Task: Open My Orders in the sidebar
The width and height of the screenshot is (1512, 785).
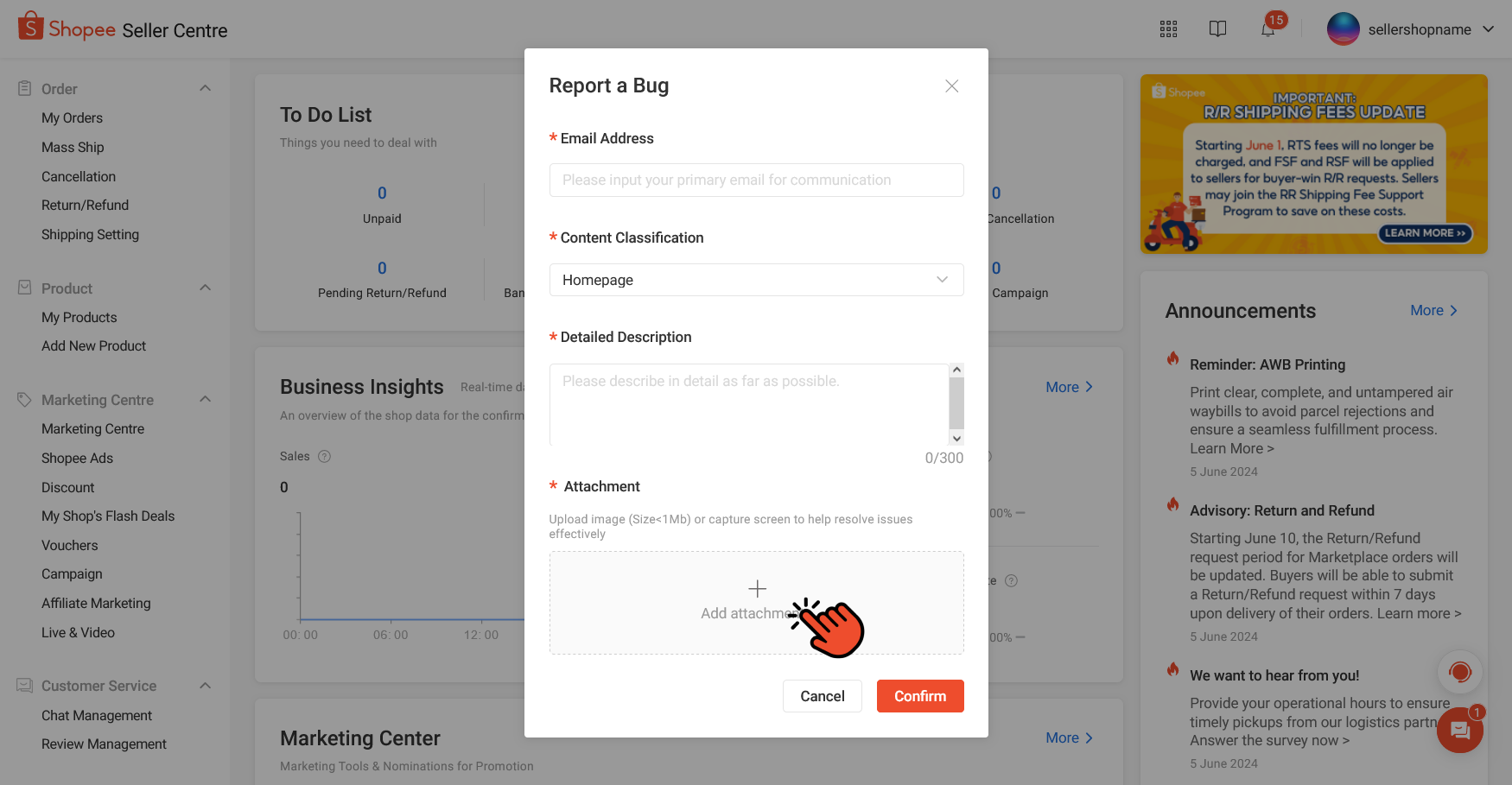Action: click(72, 118)
